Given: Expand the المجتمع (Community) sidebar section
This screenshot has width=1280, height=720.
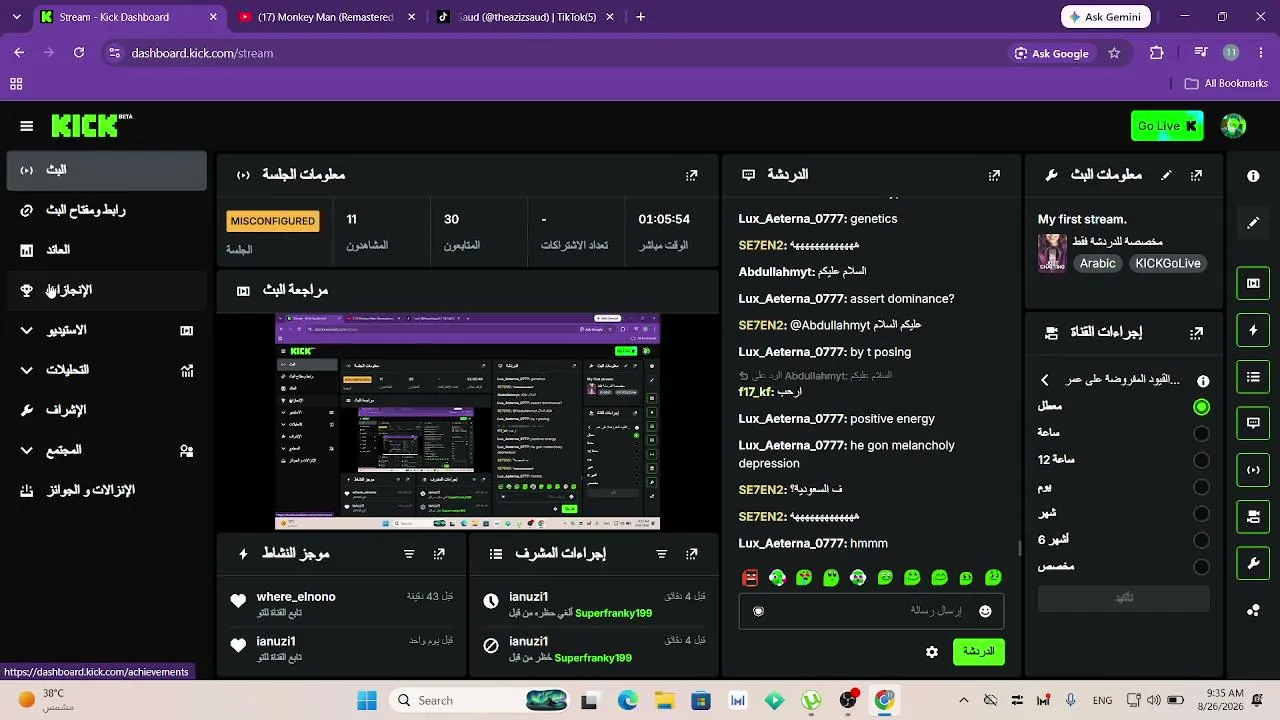Looking at the screenshot, I should [x=106, y=450].
